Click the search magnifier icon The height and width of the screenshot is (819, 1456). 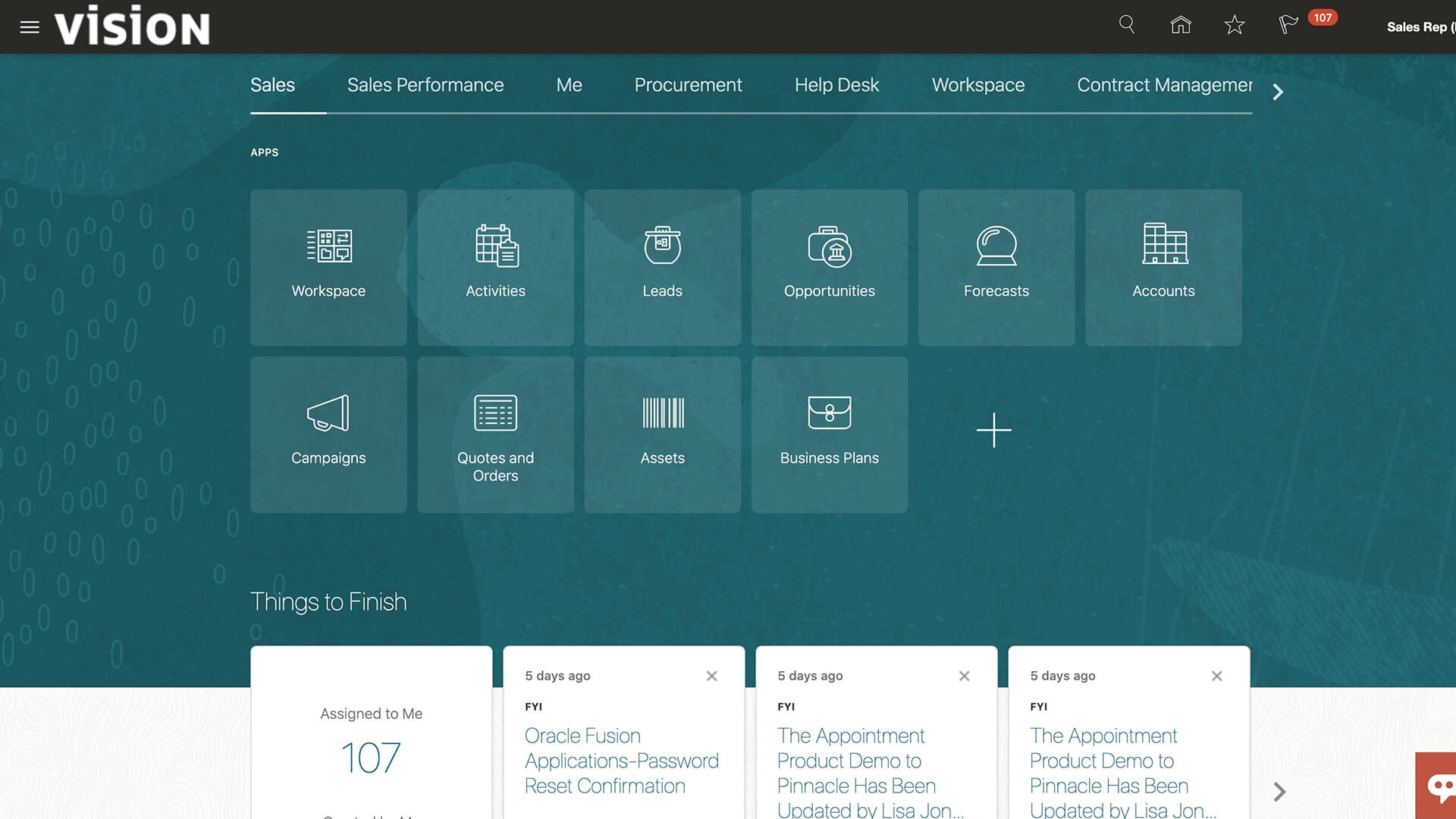(x=1127, y=25)
